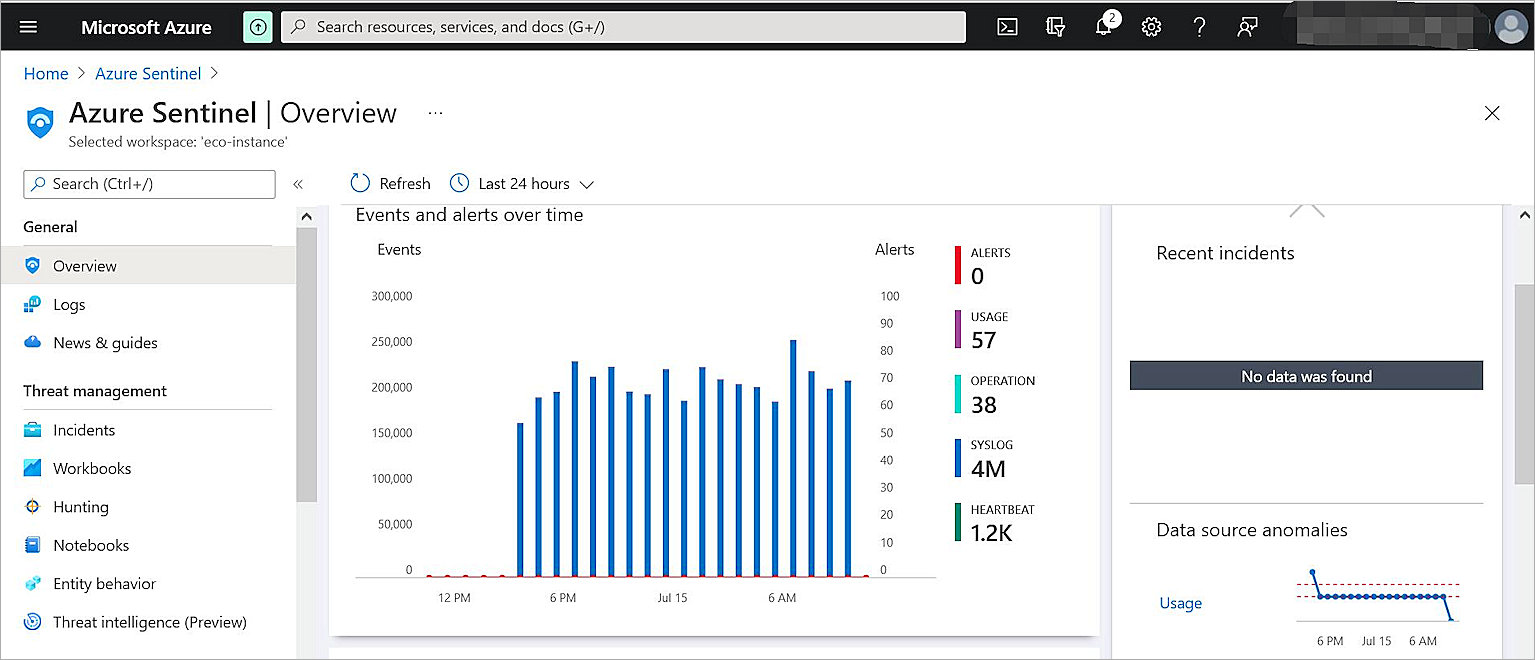
Task: Open Notebooks in Threat management
Action: click(92, 545)
